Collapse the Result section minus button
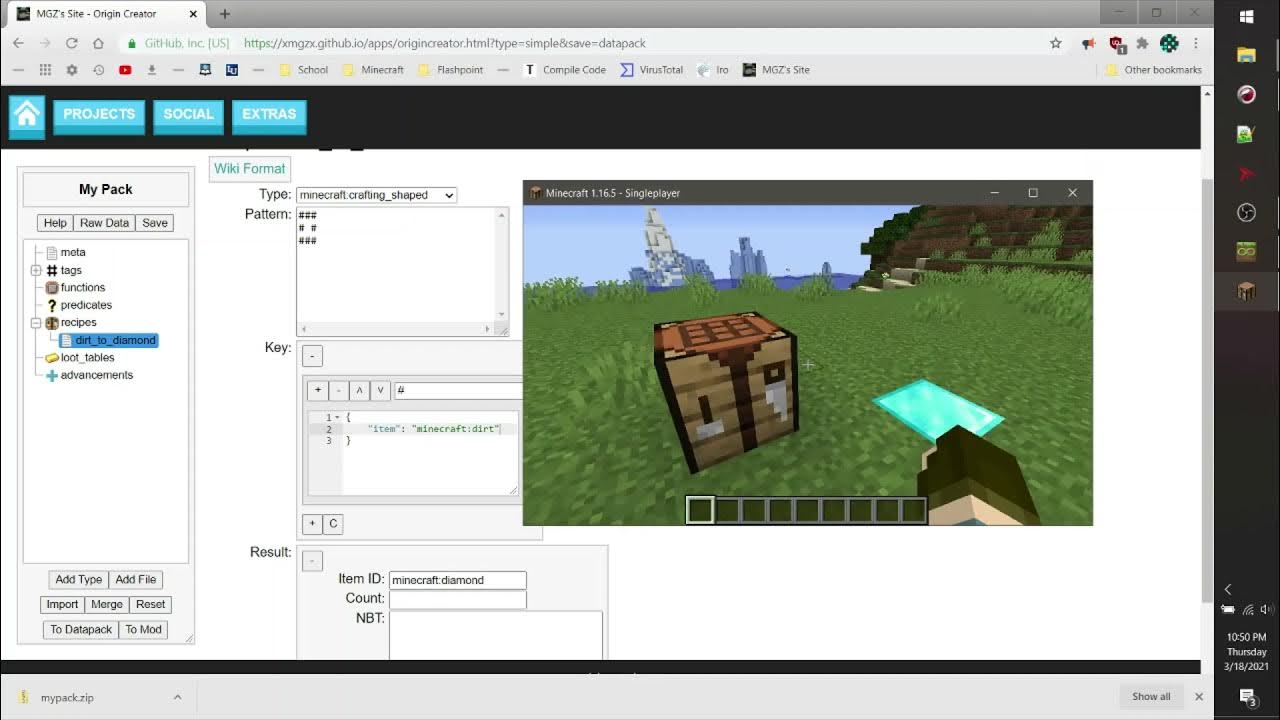The height and width of the screenshot is (720, 1280). click(312, 562)
